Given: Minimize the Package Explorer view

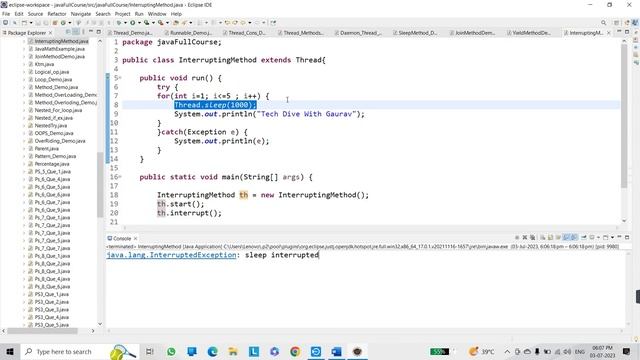Looking at the screenshot, I should pyautogui.click(x=91, y=31).
